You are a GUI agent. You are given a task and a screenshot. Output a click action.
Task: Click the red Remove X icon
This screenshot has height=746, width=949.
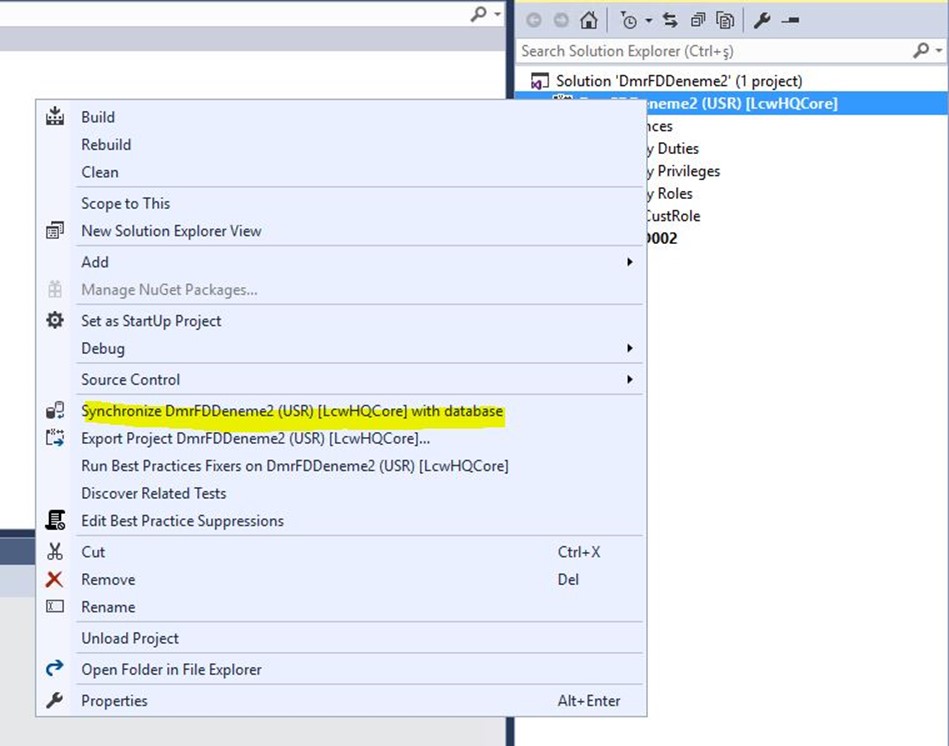(x=54, y=579)
